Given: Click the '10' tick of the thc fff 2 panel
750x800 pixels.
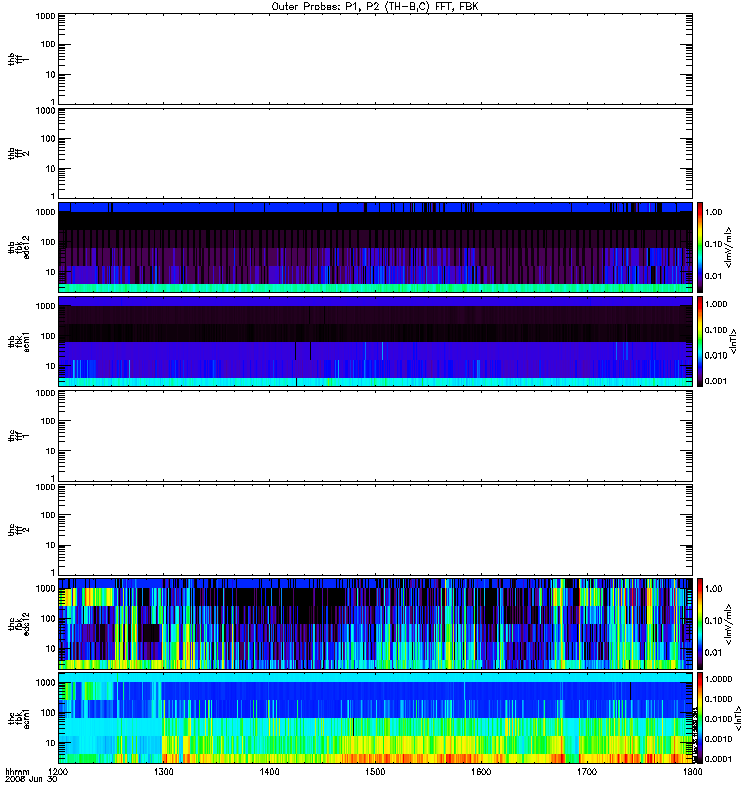Looking at the screenshot, I should (51, 545).
